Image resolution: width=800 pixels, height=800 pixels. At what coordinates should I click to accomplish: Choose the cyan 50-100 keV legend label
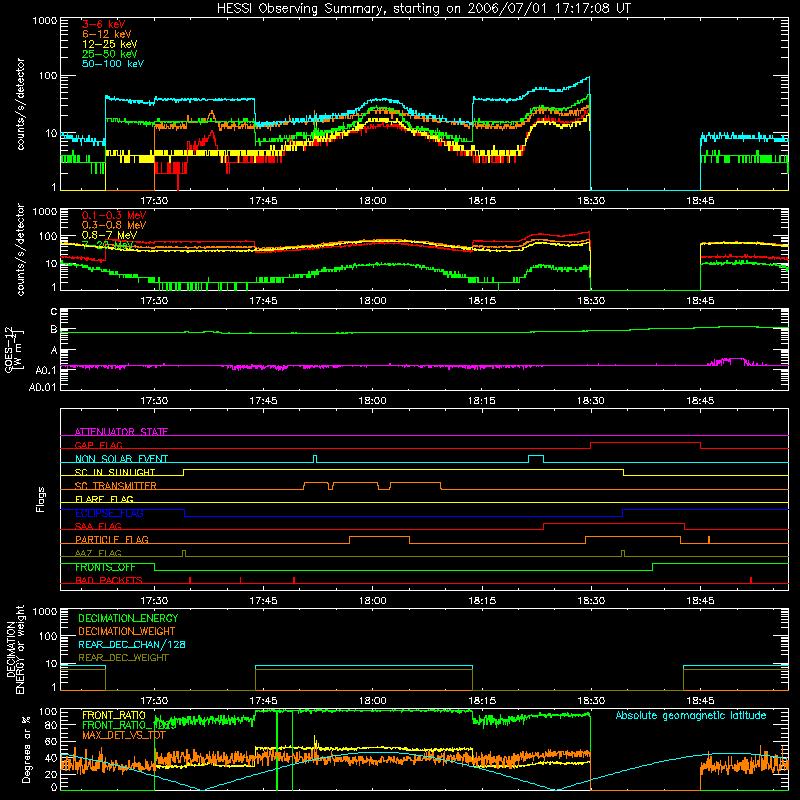pos(112,64)
